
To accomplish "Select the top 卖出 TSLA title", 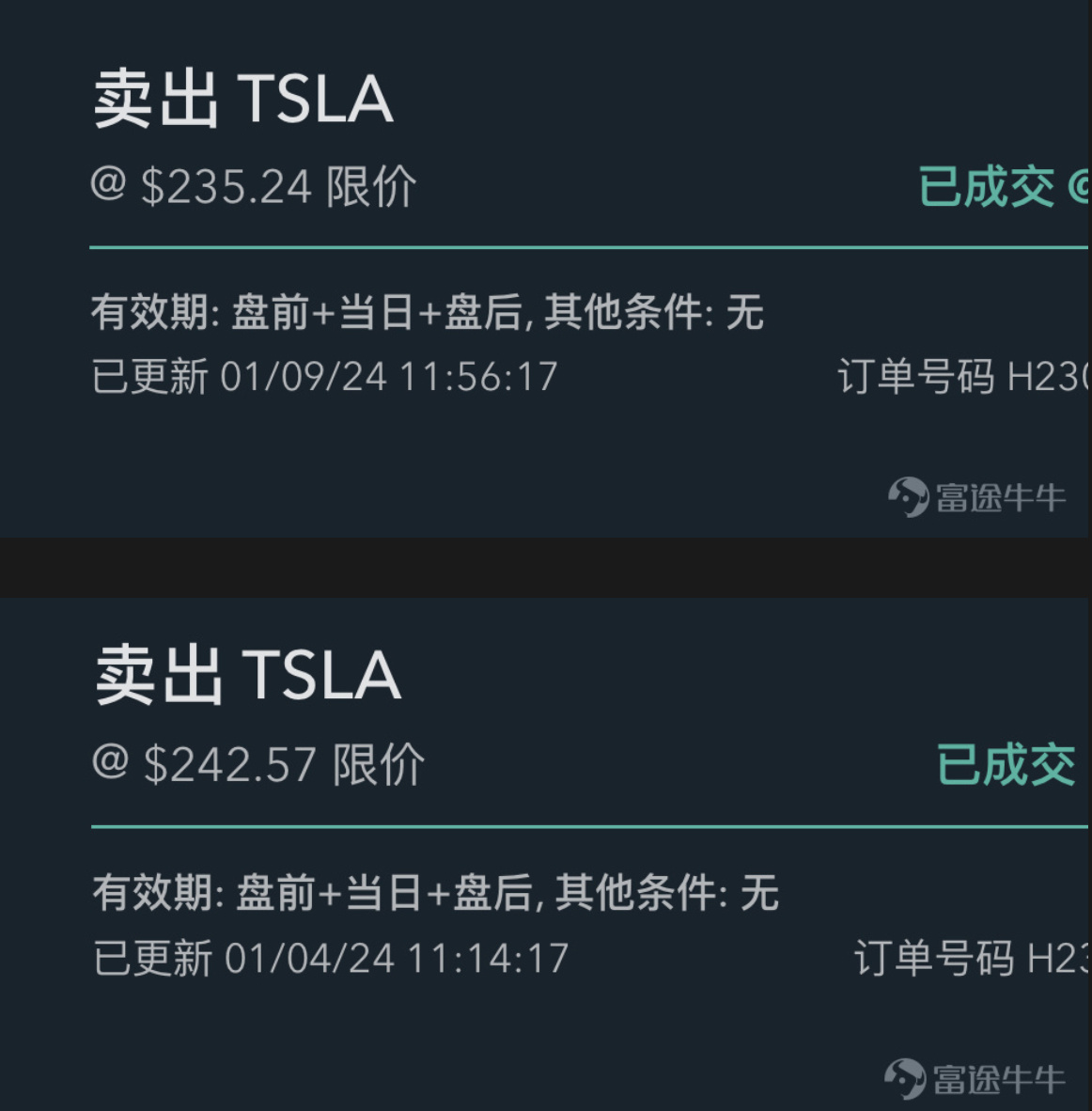I will pyautogui.click(x=243, y=99).
